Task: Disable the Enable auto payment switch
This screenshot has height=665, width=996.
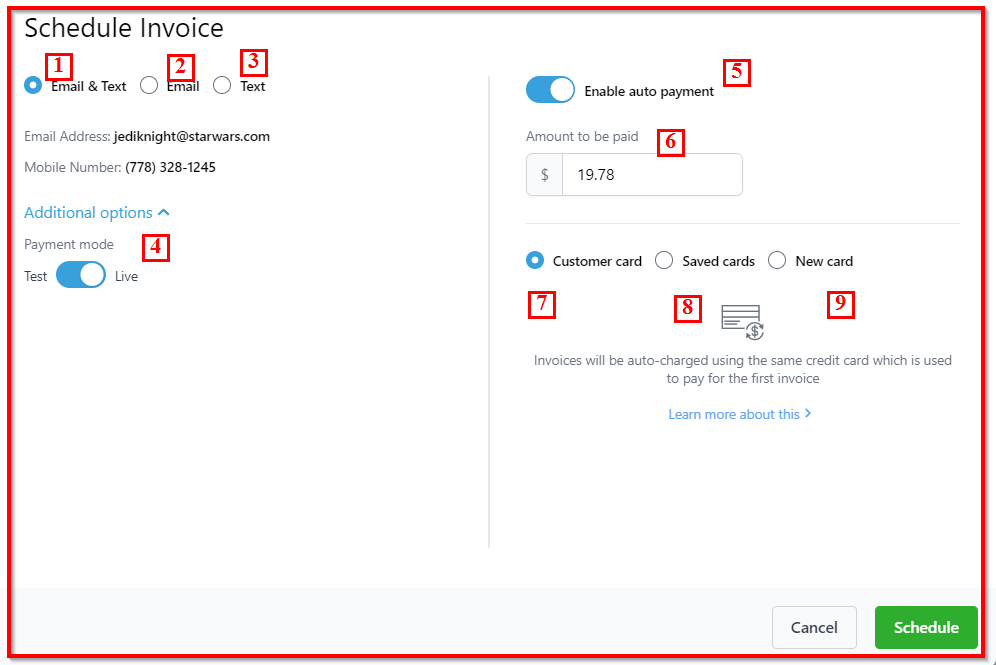Action: click(x=550, y=90)
